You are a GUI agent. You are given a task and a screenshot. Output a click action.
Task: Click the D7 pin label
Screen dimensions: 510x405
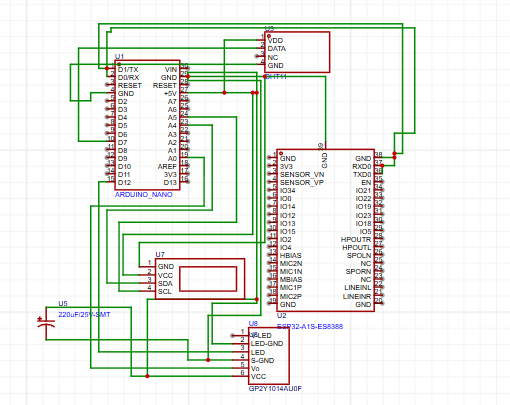click(122, 143)
